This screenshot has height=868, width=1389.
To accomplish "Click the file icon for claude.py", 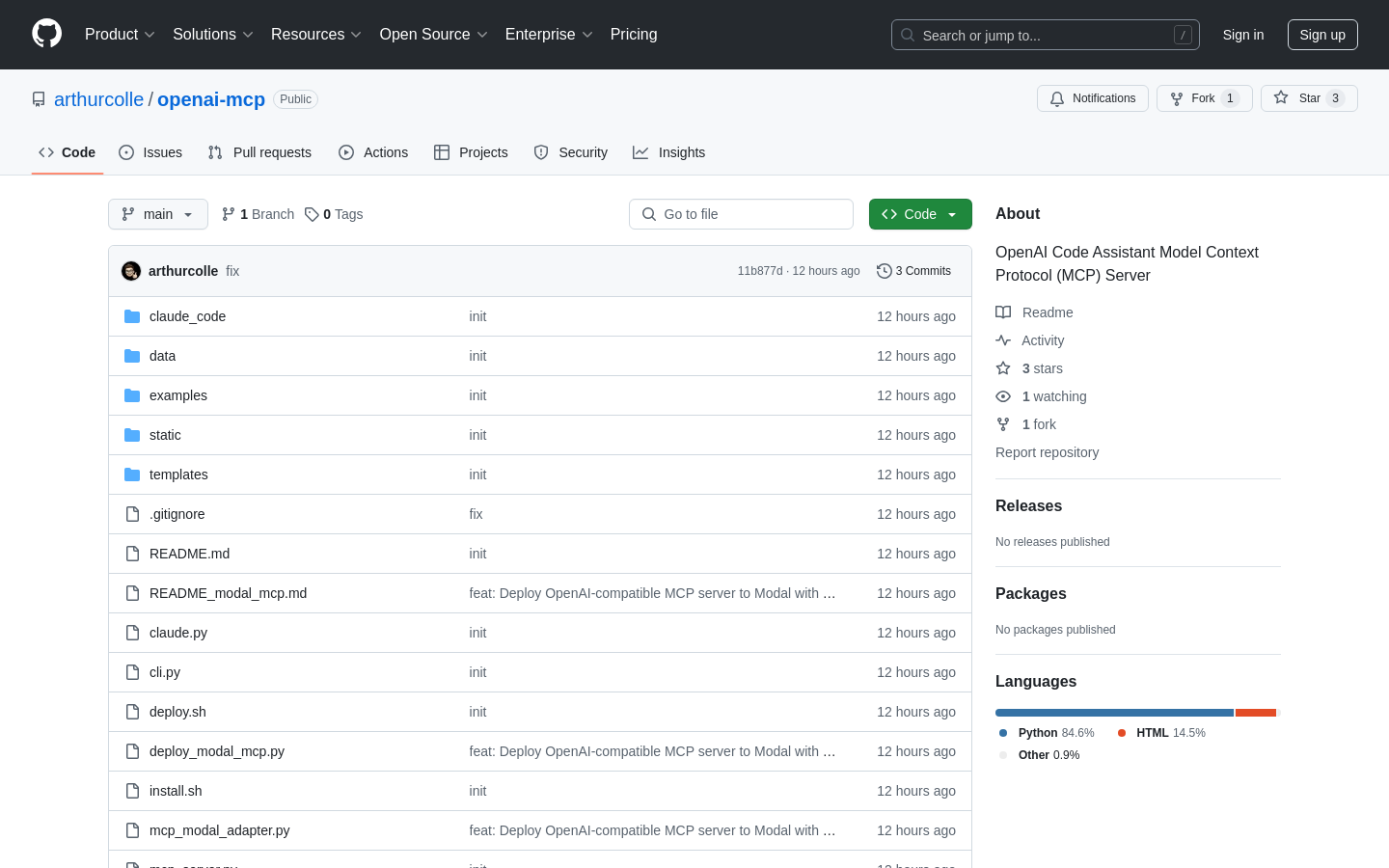I will click(132, 633).
